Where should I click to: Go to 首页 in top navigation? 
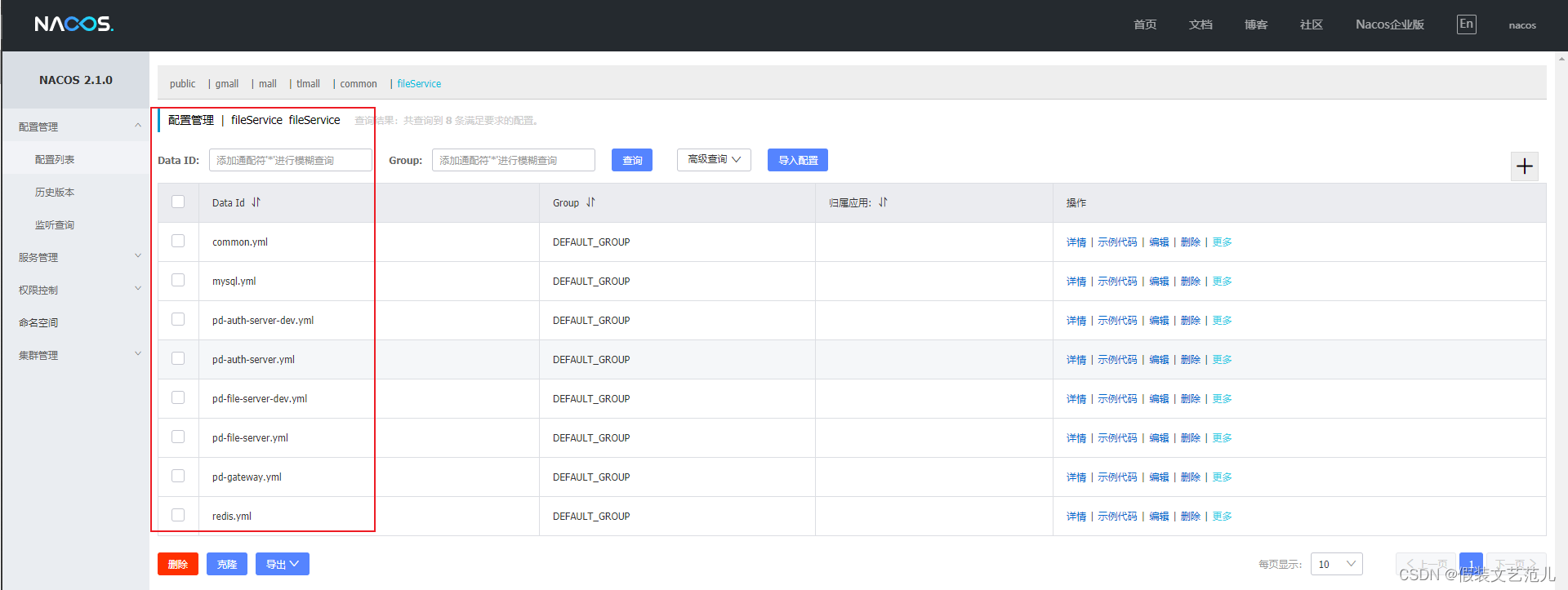tap(1145, 24)
